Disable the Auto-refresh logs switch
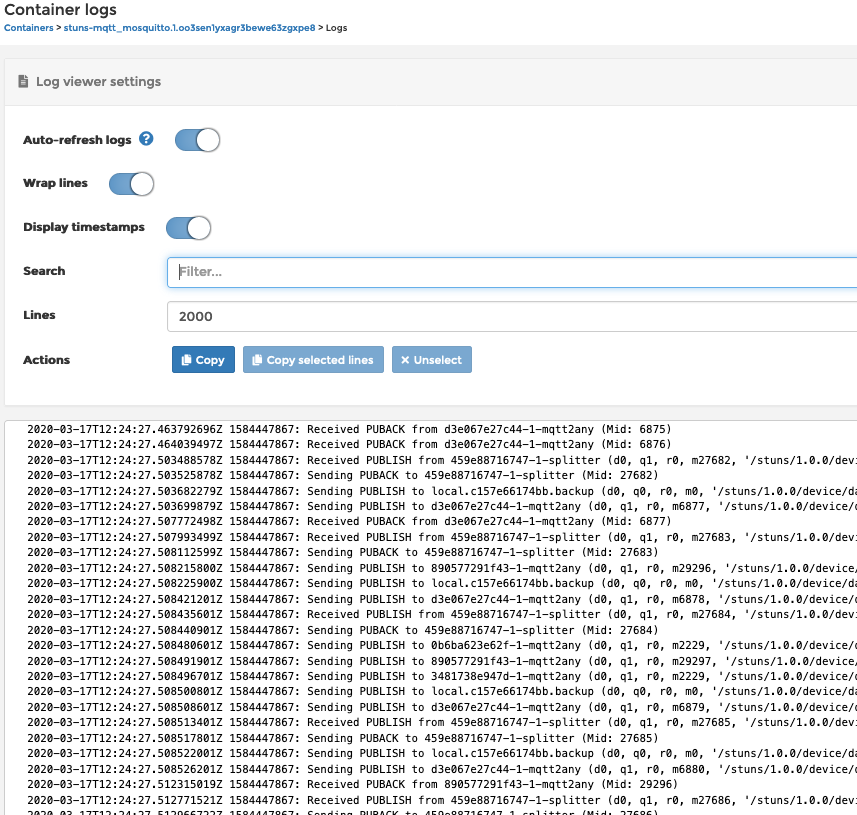This screenshot has width=857, height=815. [x=197, y=140]
